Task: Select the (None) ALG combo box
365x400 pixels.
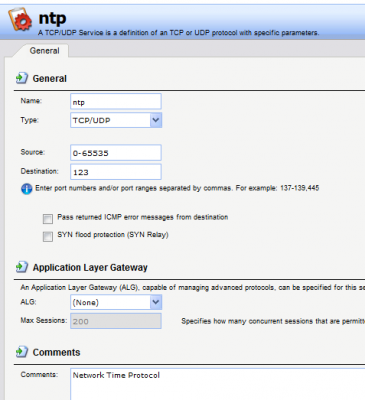Action: point(116,302)
